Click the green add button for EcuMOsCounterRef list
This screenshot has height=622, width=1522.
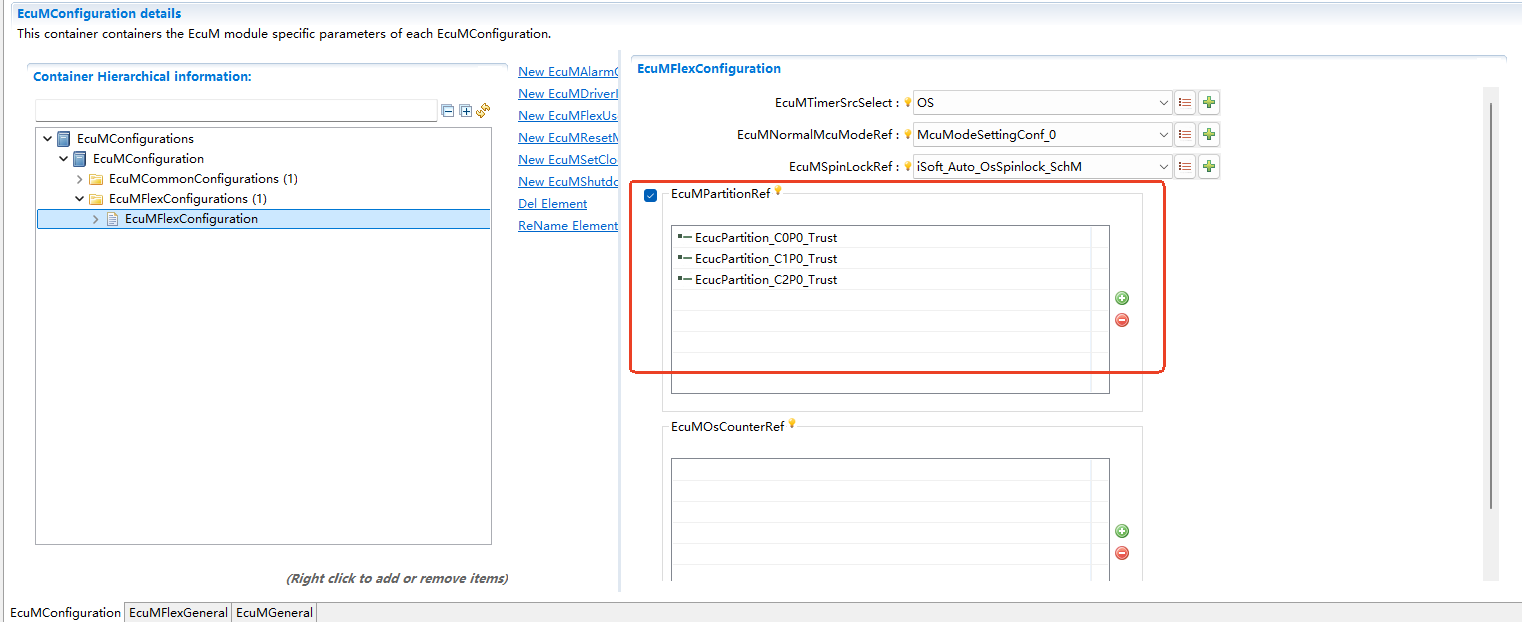click(x=1122, y=531)
